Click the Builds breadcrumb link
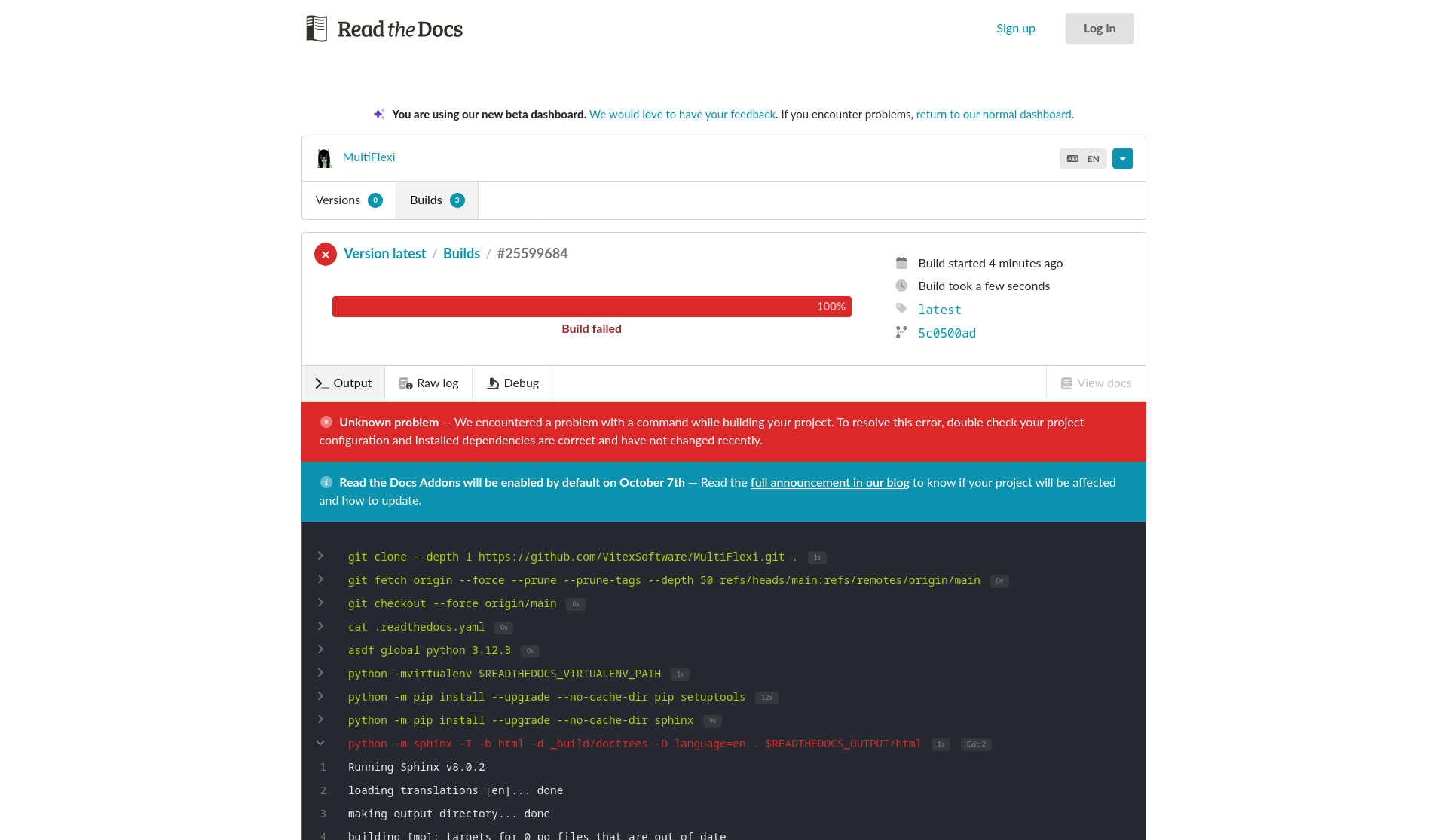Image resolution: width=1447 pixels, height=840 pixels. [x=461, y=254]
